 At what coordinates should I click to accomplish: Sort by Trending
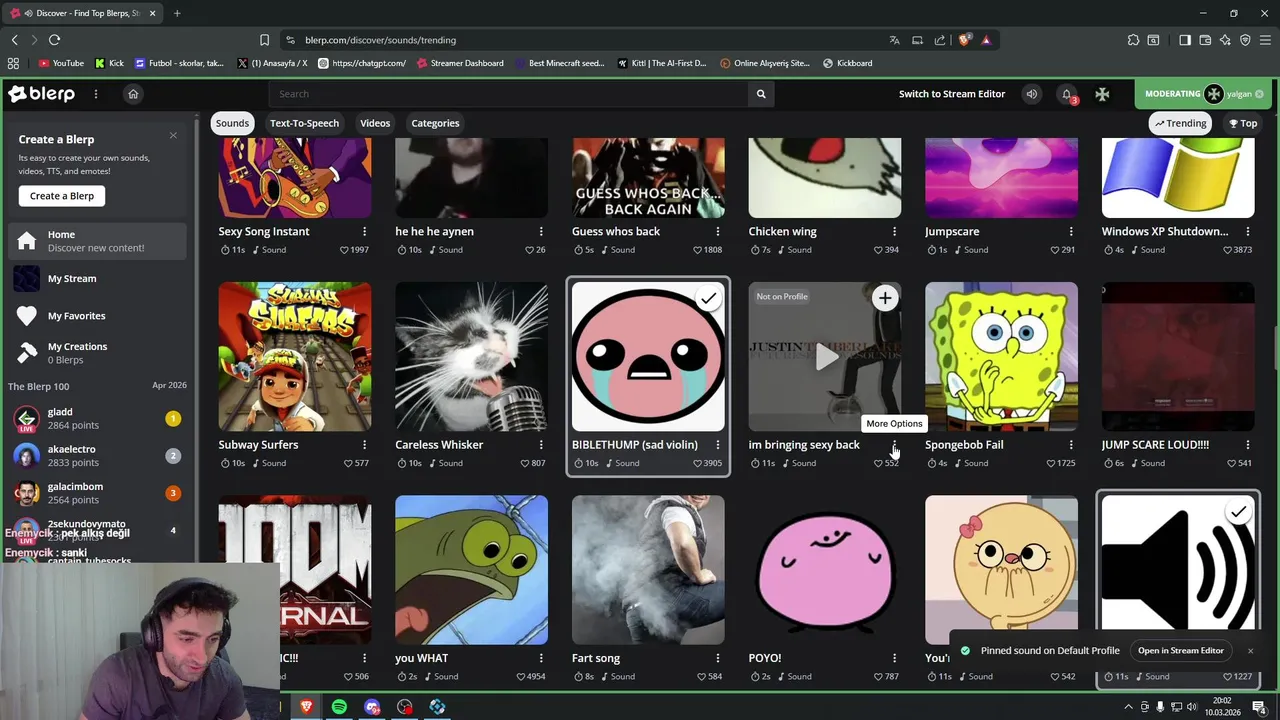coord(1180,123)
